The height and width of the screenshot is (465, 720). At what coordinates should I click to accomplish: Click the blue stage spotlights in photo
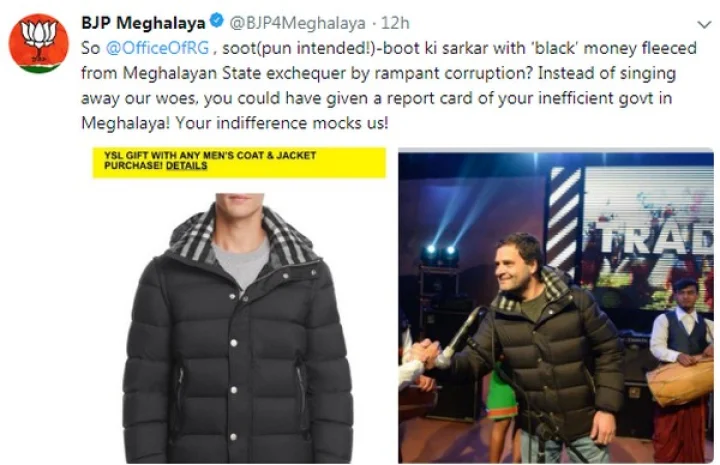click(x=439, y=251)
